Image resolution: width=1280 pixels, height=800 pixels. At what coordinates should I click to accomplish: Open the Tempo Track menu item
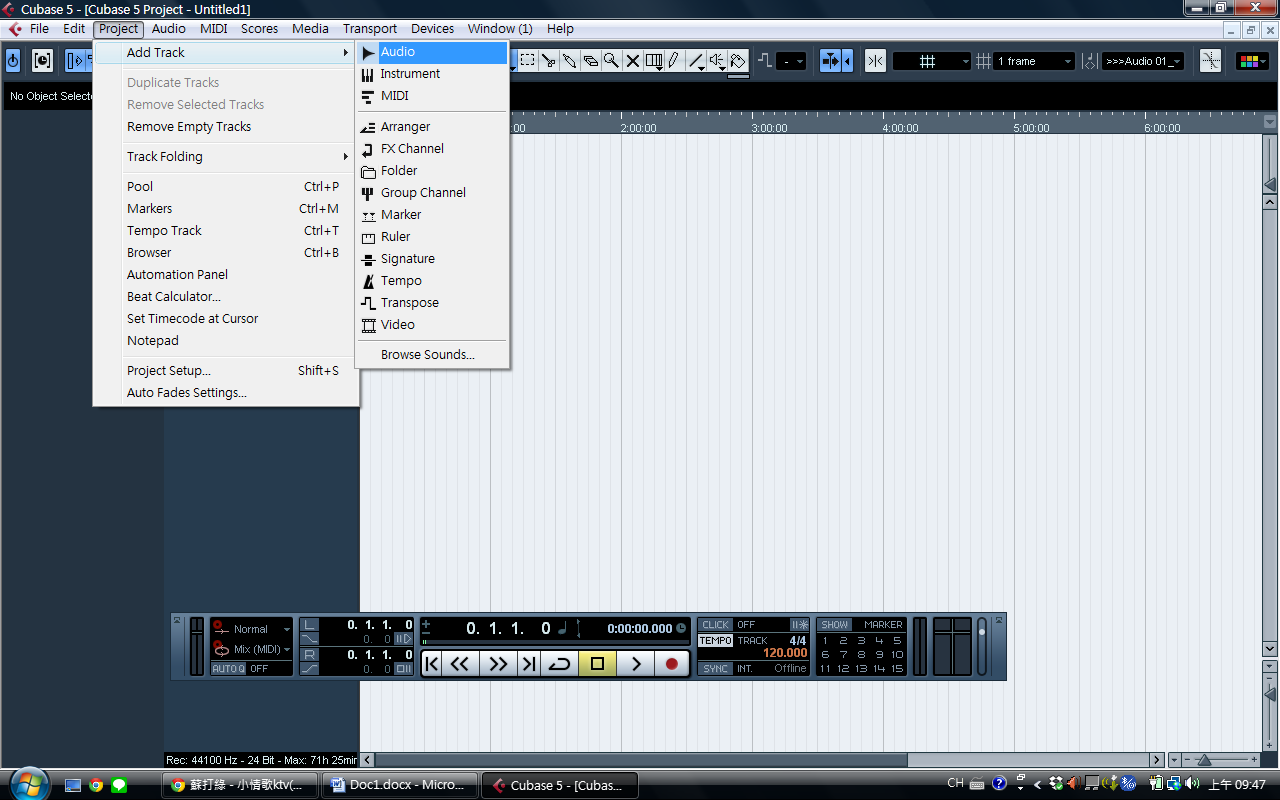click(x=164, y=231)
